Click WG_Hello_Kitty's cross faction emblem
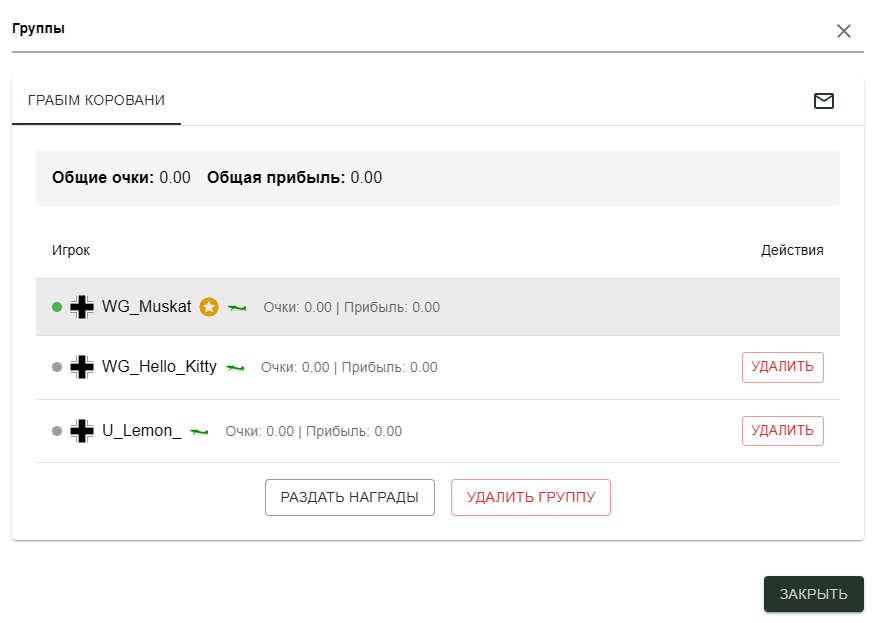This screenshot has width=886, height=623. 82,367
